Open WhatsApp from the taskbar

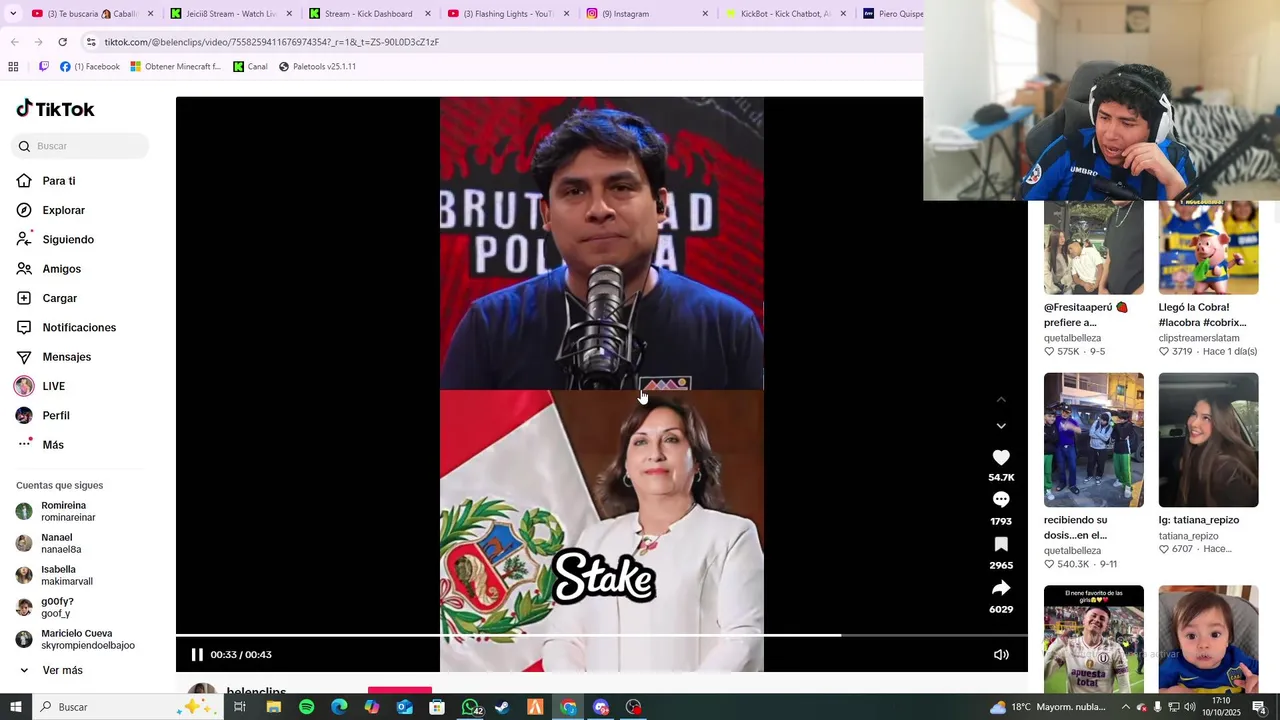[470, 707]
